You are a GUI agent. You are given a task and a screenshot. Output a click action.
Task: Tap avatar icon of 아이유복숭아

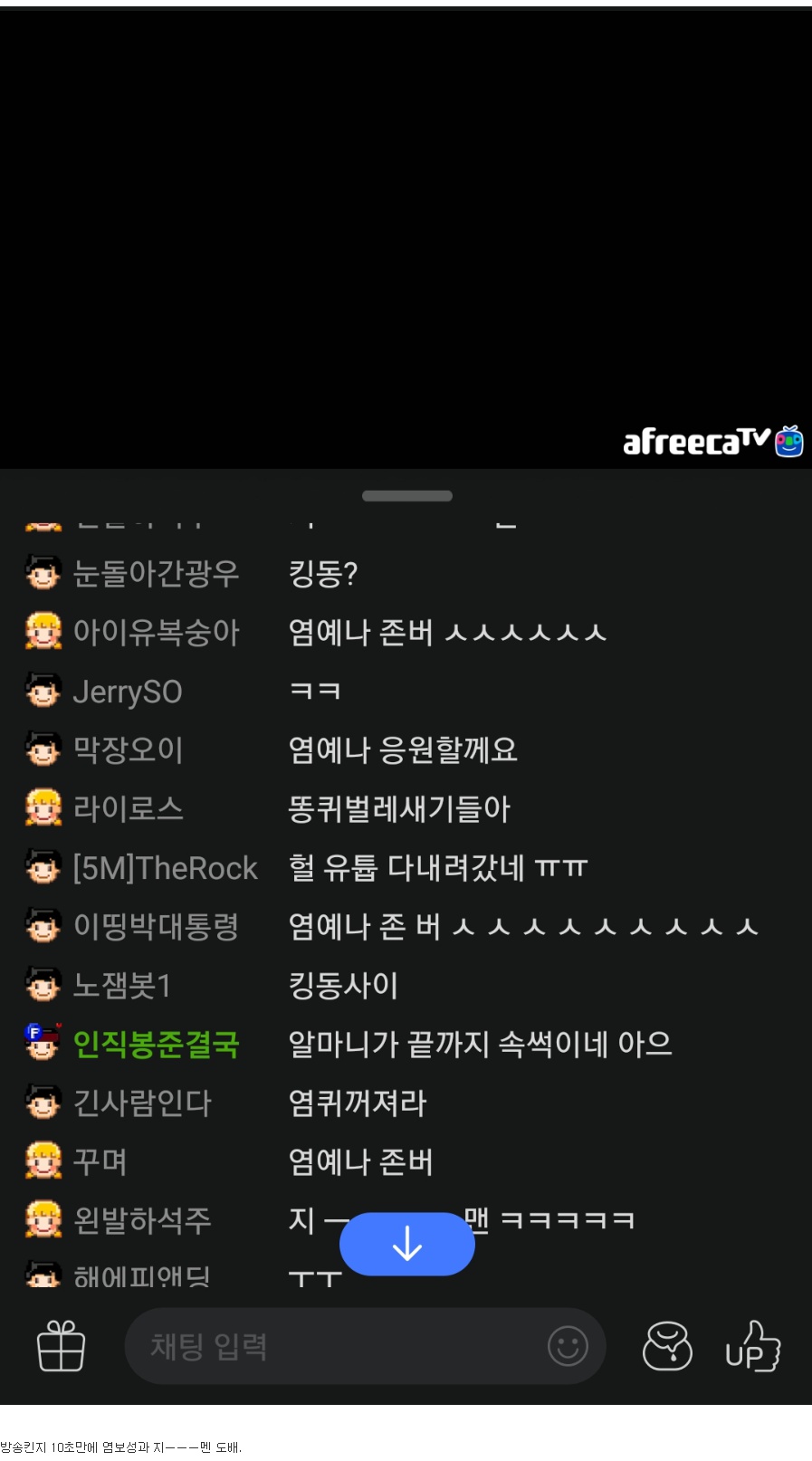[43, 632]
